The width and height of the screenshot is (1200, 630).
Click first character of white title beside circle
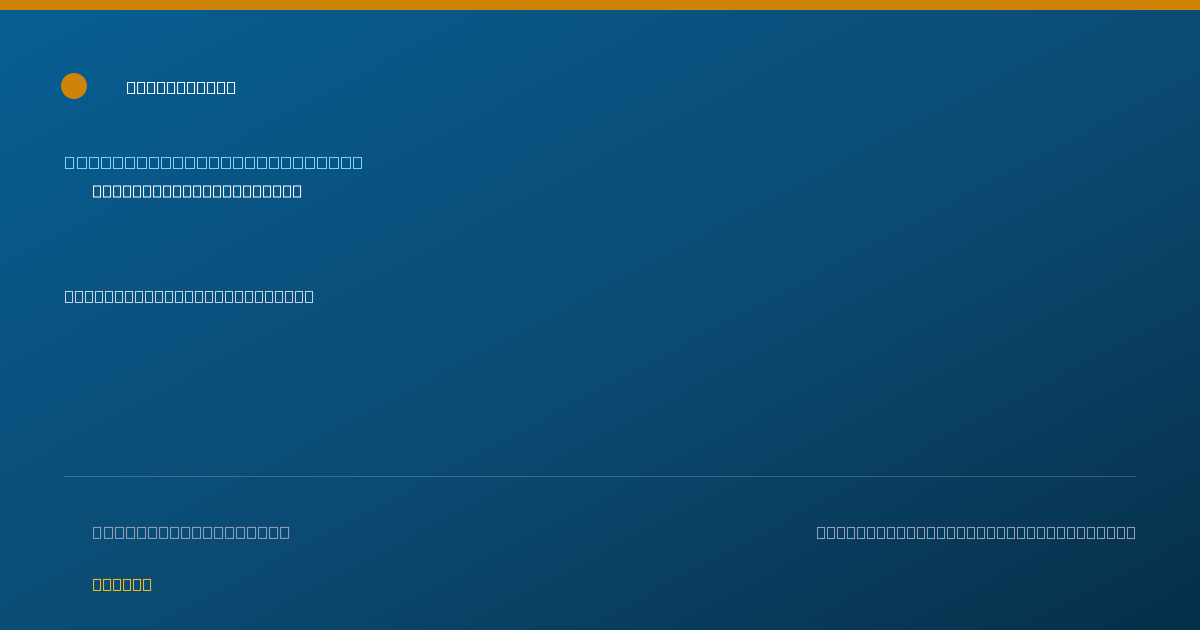coord(131,88)
